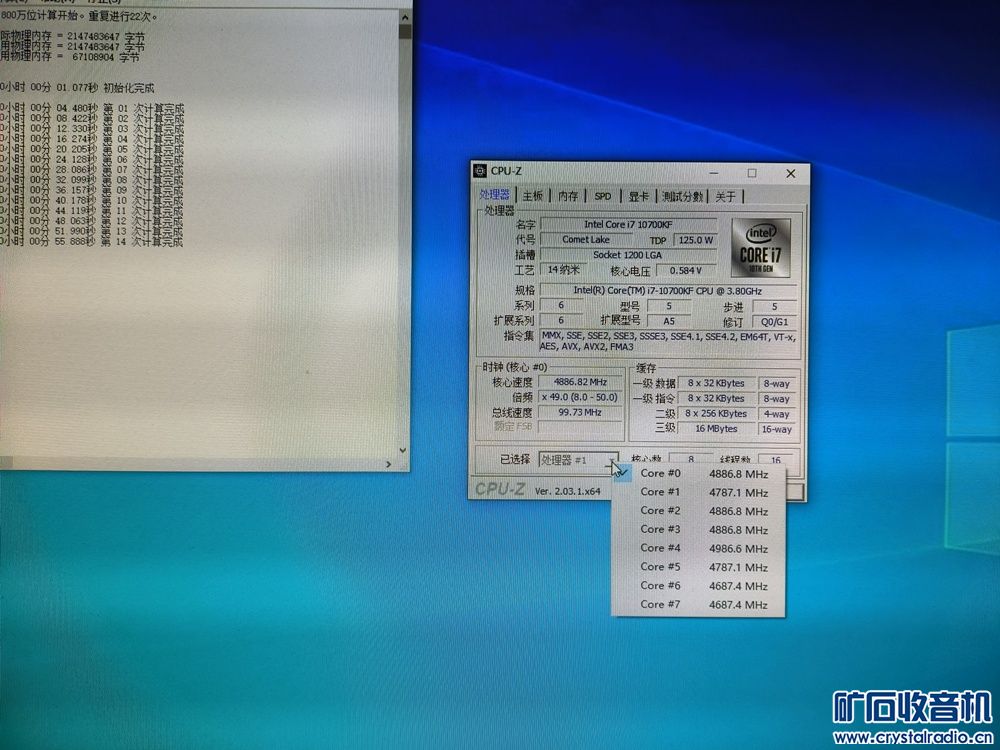Maximize the CPU-Z window
Image resolution: width=1000 pixels, height=750 pixels.
click(x=752, y=173)
